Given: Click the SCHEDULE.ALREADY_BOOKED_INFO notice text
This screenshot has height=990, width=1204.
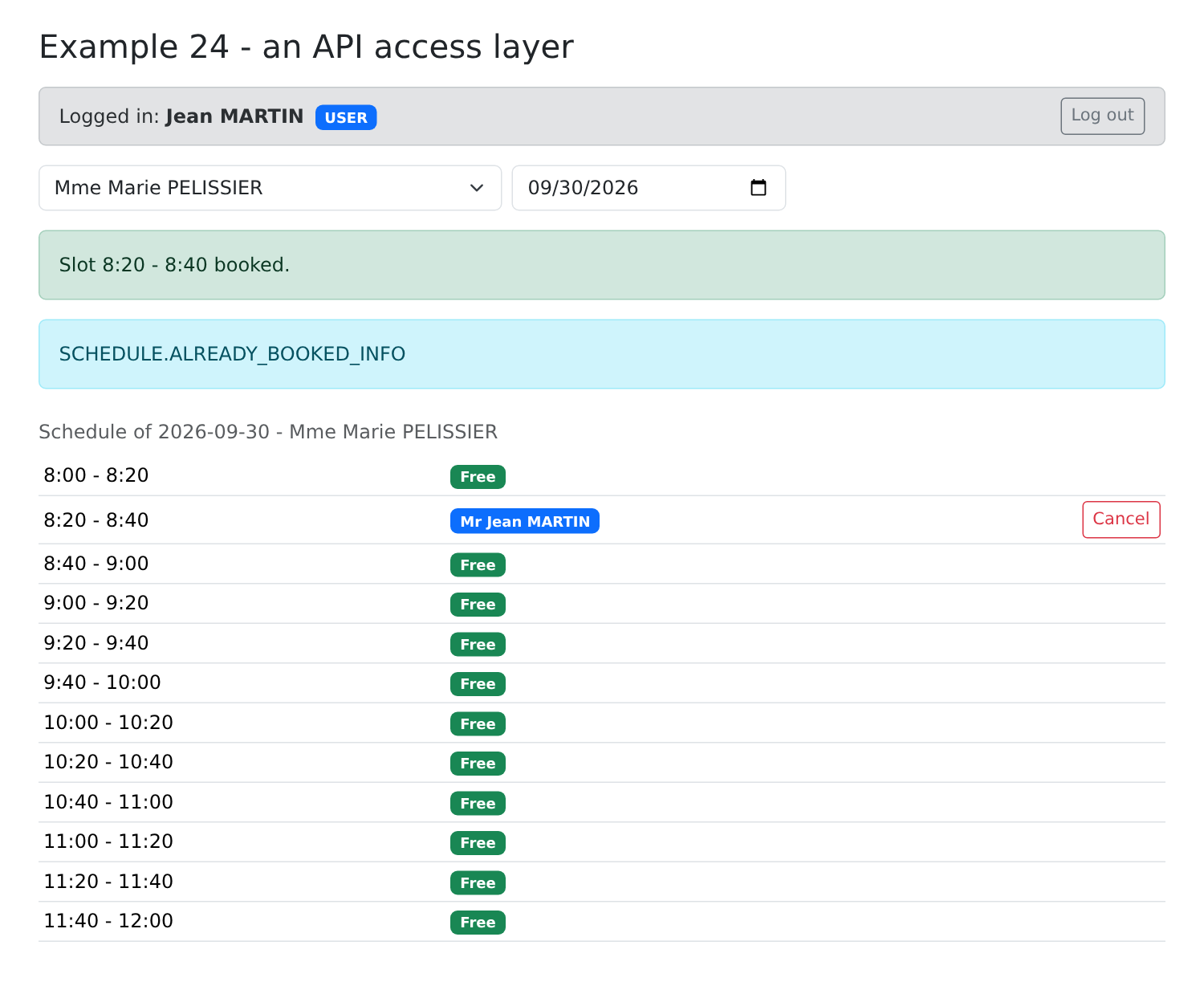Looking at the screenshot, I should pos(232,354).
